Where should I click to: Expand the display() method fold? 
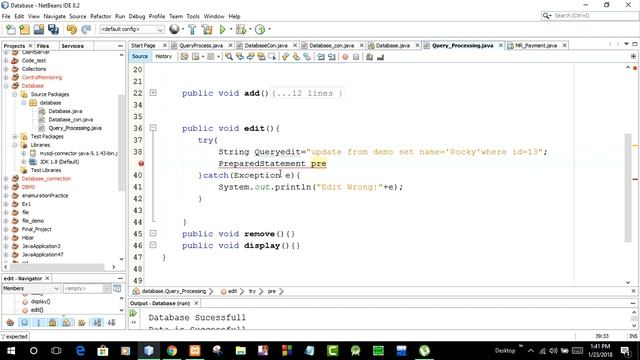pyautogui.click(x=153, y=245)
